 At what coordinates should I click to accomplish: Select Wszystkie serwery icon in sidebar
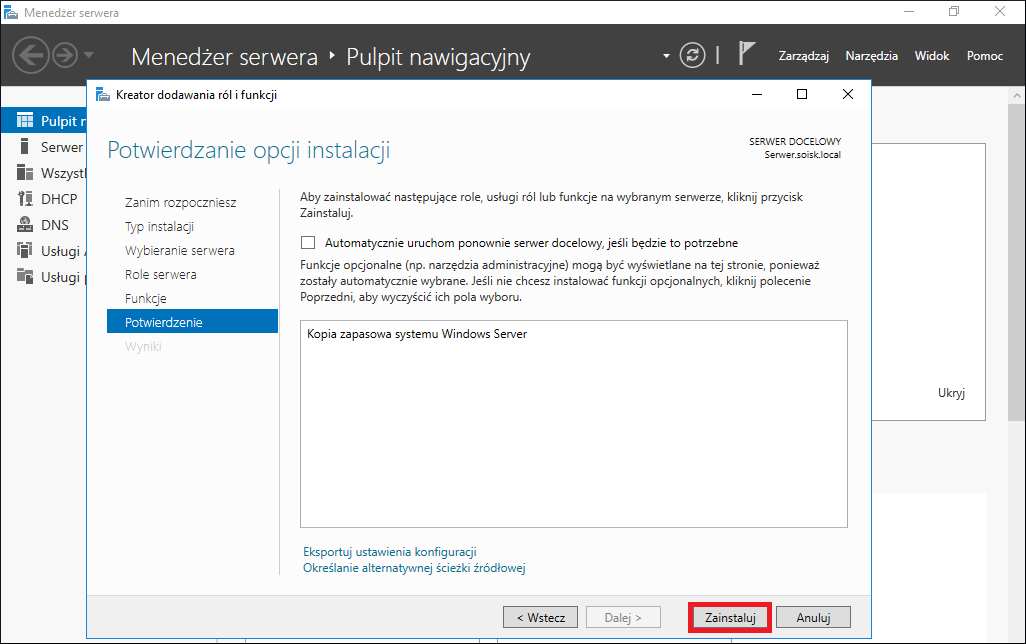click(25, 173)
